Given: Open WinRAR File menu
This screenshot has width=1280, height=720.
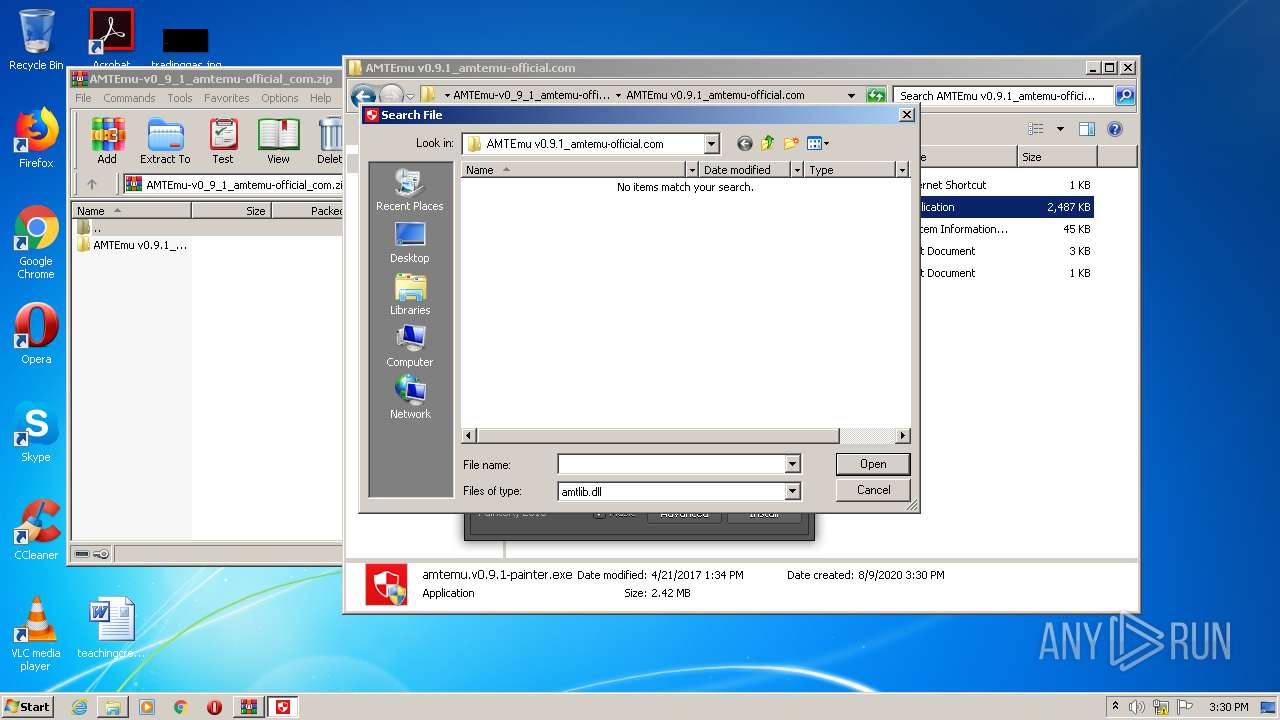Looking at the screenshot, I should pyautogui.click(x=83, y=98).
